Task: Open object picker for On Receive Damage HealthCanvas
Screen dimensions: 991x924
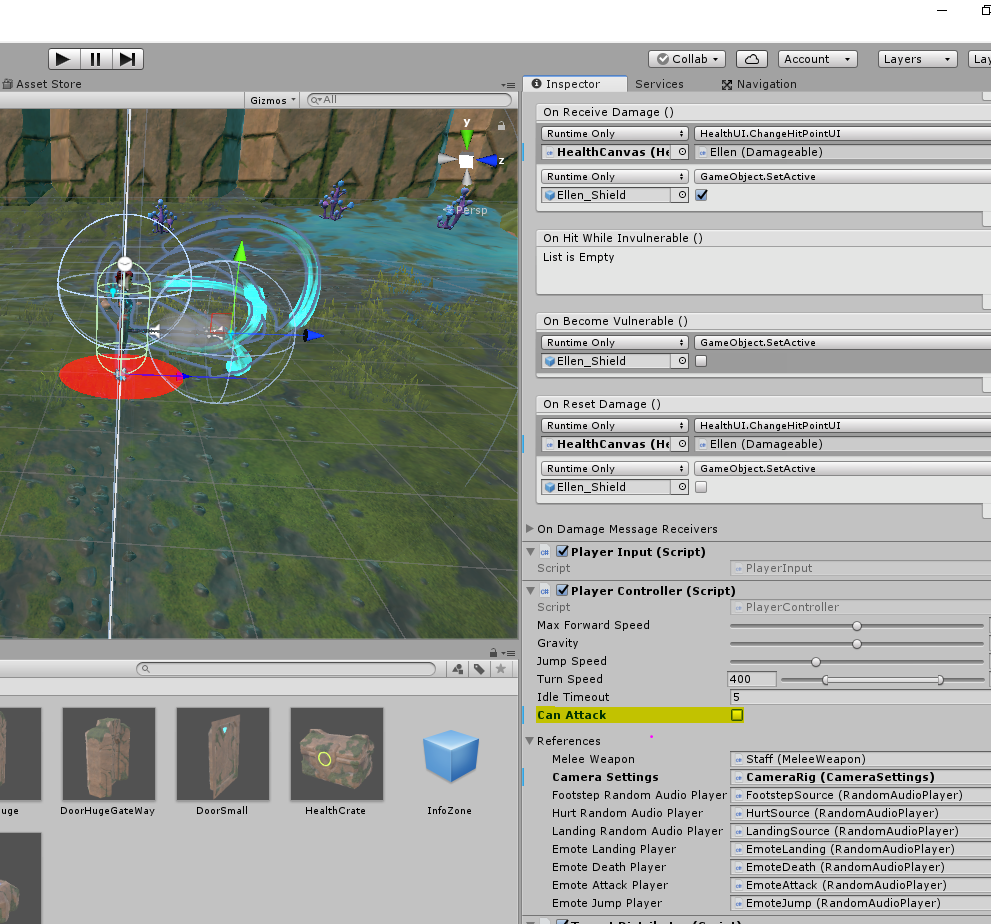Action: (x=683, y=152)
